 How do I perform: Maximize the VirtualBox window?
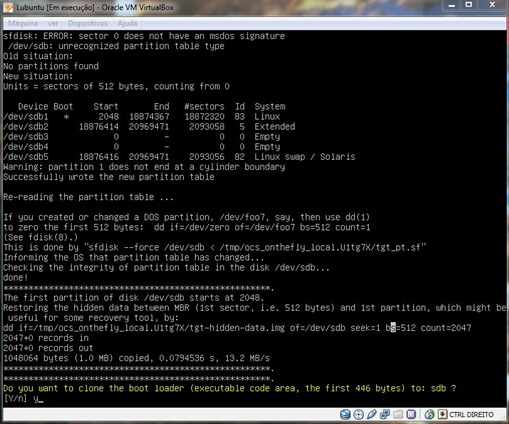469,5
